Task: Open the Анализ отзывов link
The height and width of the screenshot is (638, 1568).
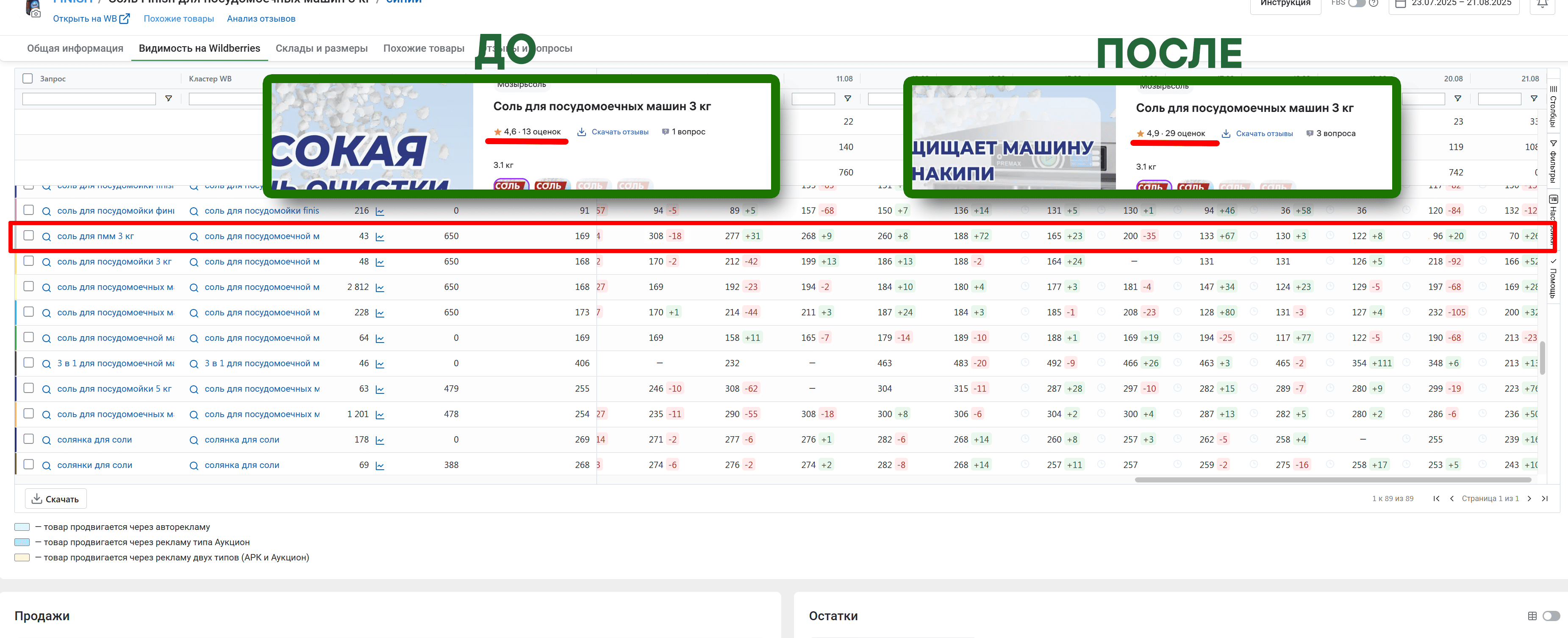Action: click(x=261, y=19)
